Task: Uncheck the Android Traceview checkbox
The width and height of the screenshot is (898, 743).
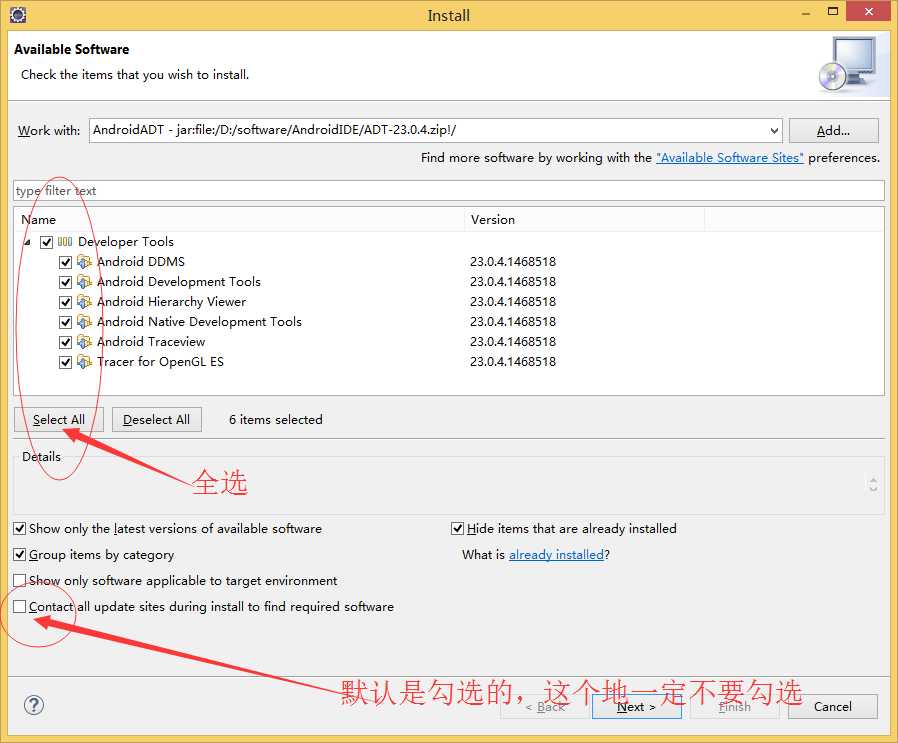Action: tap(65, 343)
